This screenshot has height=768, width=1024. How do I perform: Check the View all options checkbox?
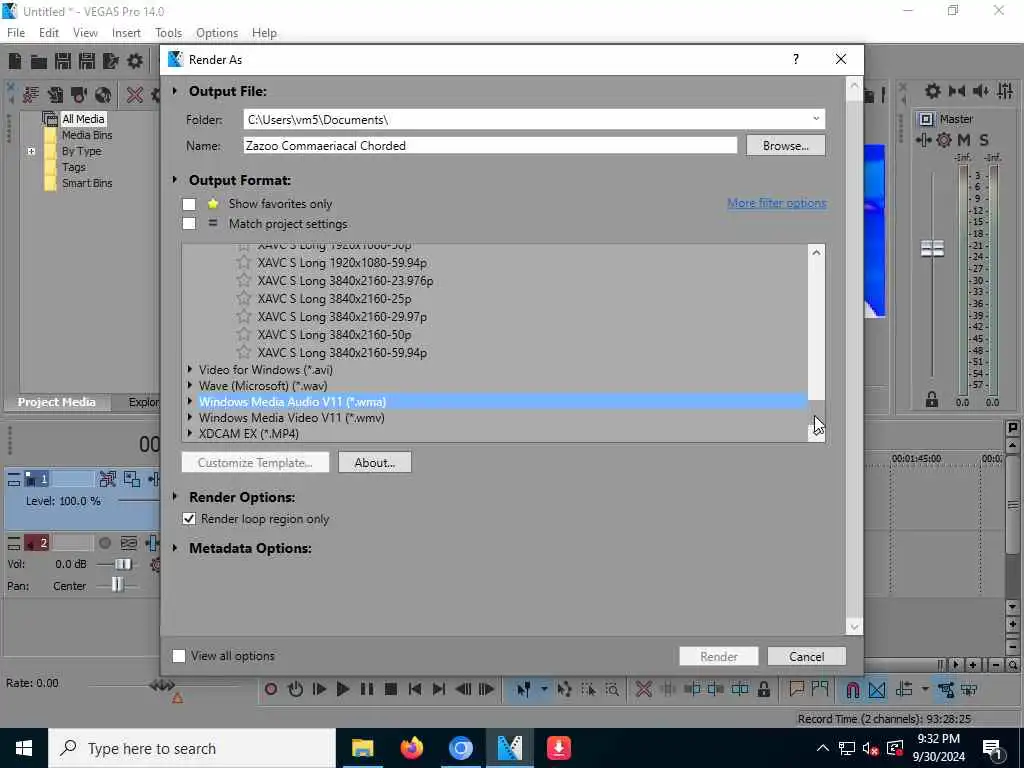(179, 656)
